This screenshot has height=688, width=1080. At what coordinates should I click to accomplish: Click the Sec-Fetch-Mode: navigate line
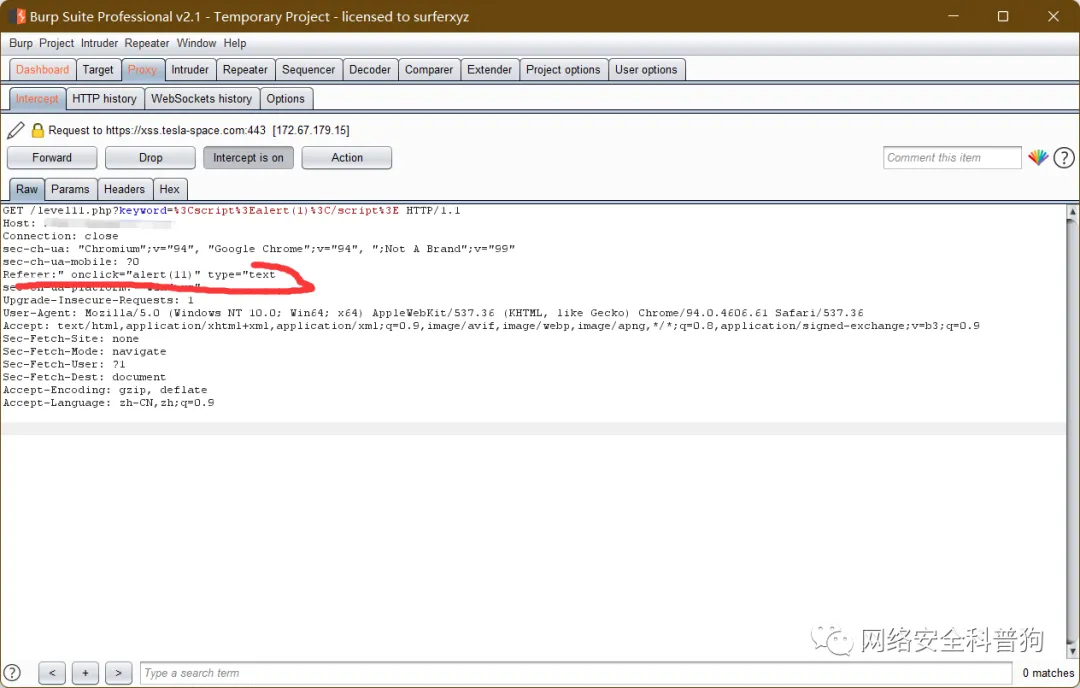pyautogui.click(x=85, y=352)
